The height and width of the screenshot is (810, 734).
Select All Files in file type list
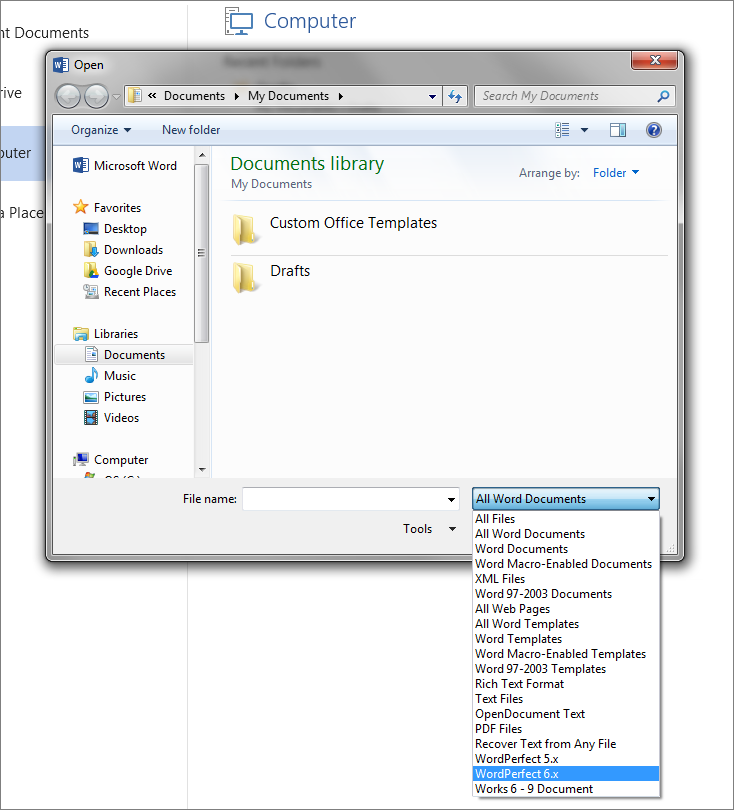pyautogui.click(x=566, y=519)
